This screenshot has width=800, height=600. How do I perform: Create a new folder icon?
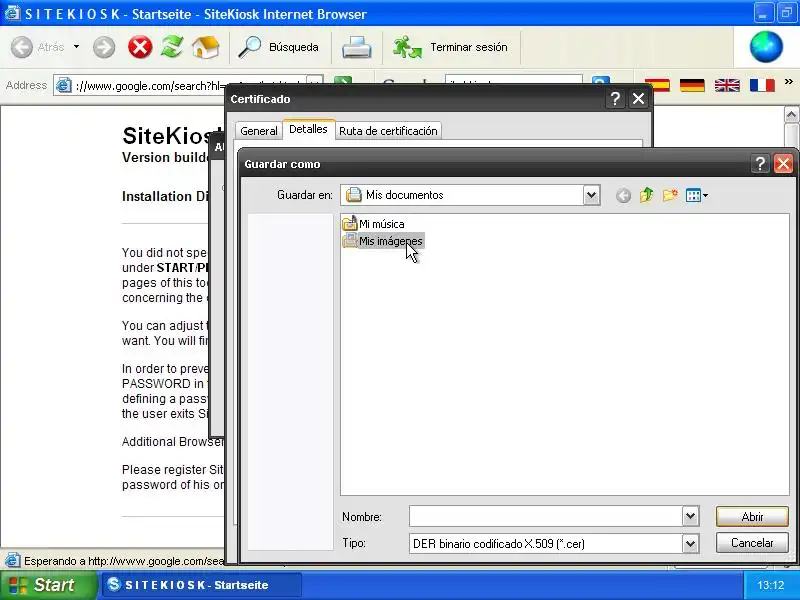pyautogui.click(x=670, y=195)
